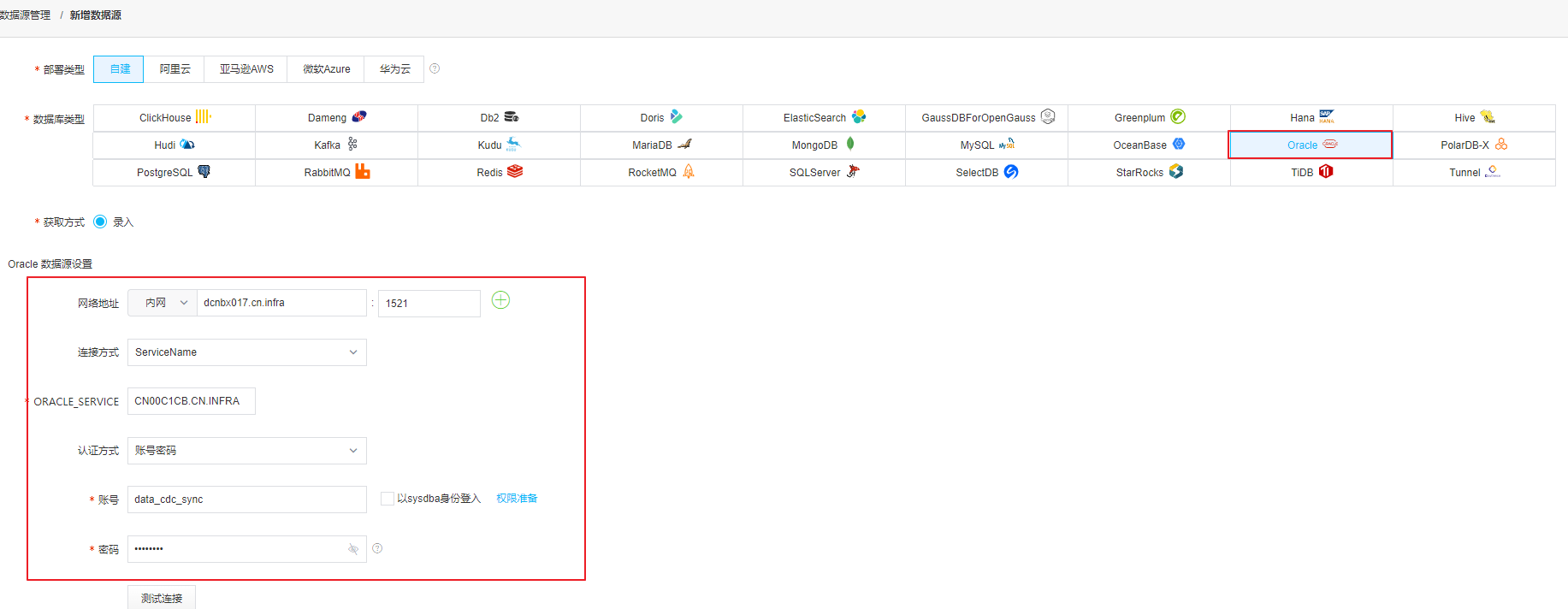Check the 以sysdba身份登入 checkbox

tap(387, 499)
